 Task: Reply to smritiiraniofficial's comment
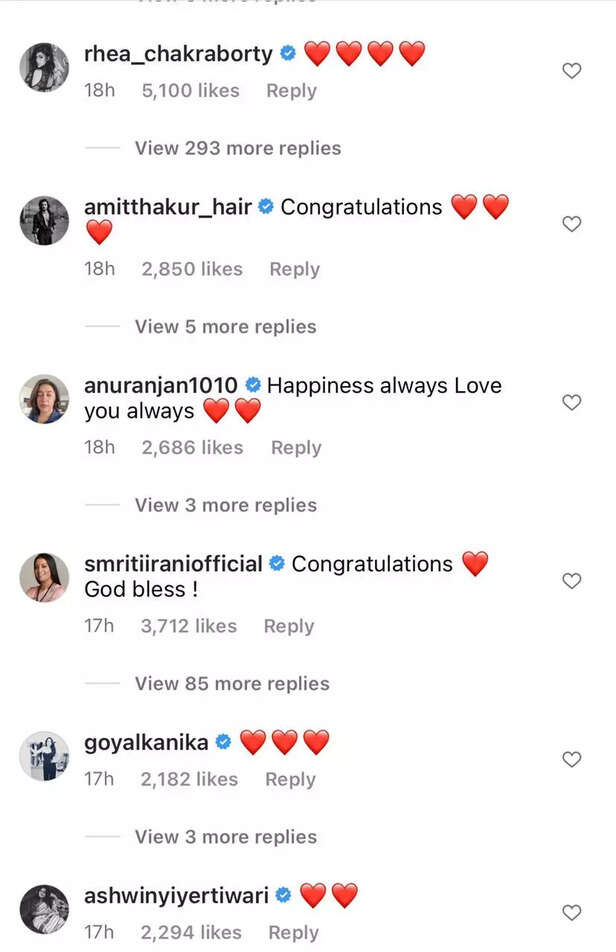289,626
